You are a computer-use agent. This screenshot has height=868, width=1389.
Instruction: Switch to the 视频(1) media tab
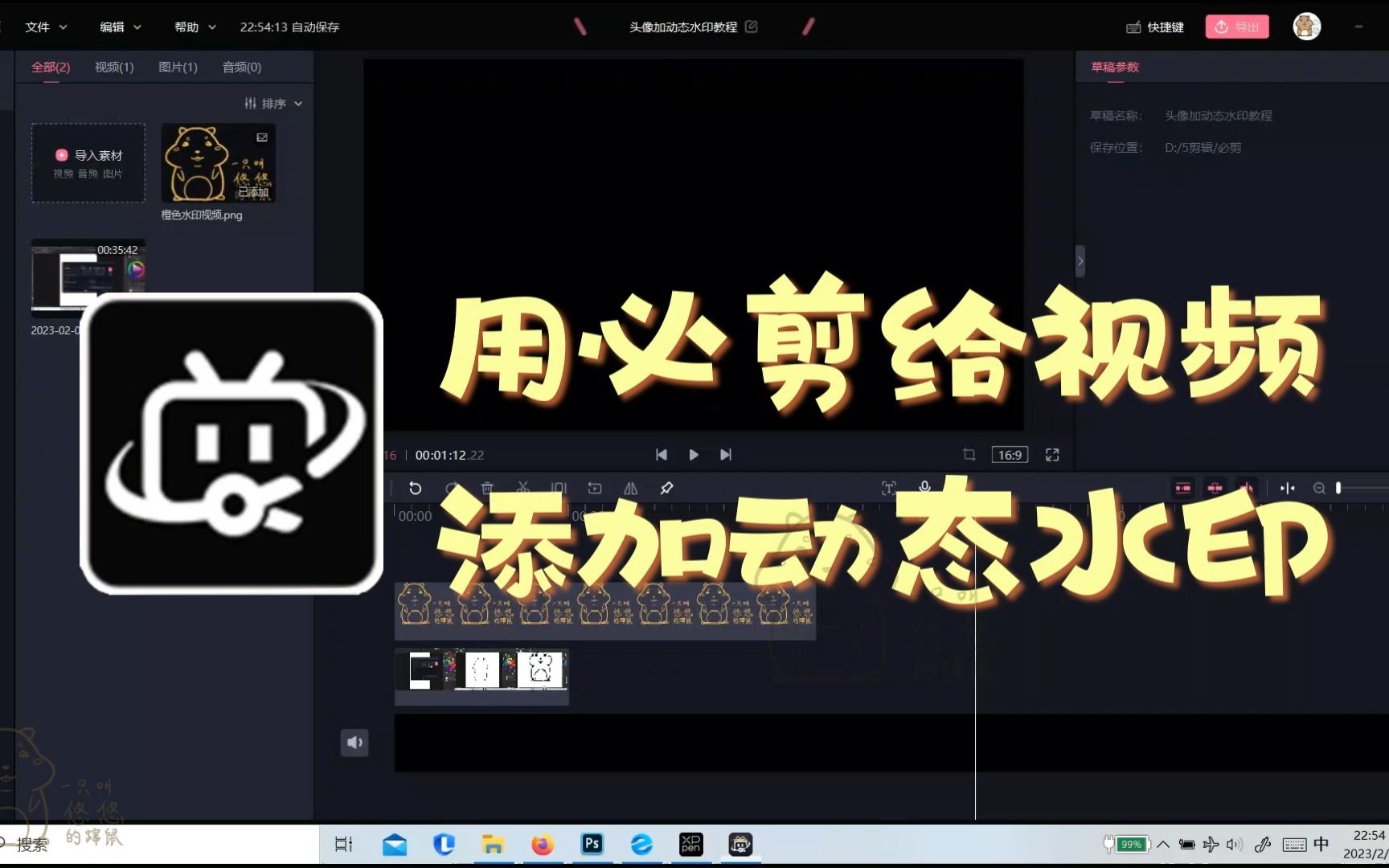[114, 67]
